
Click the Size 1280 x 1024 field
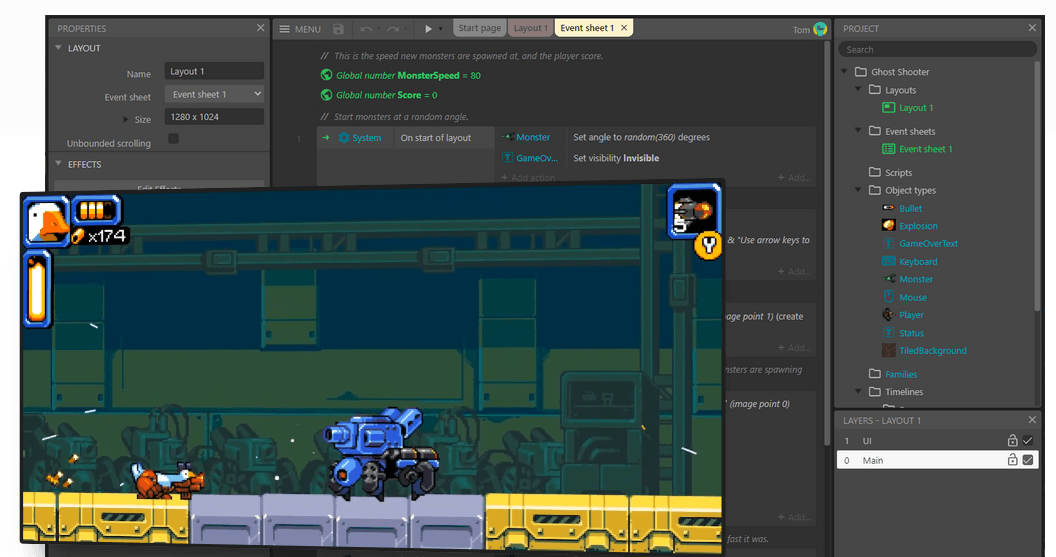(214, 117)
